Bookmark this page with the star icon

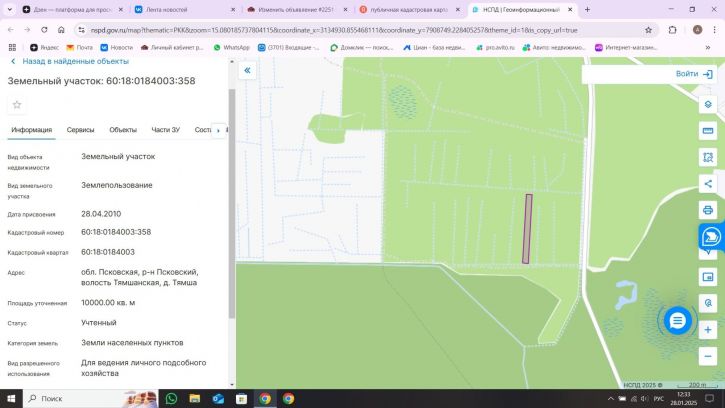click(x=648, y=30)
